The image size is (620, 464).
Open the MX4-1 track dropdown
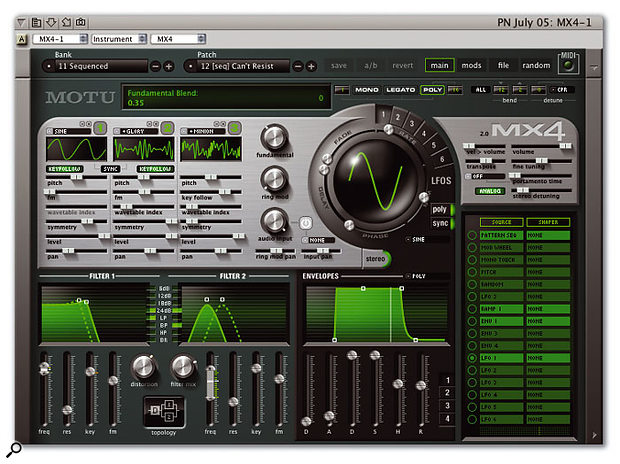click(60, 39)
